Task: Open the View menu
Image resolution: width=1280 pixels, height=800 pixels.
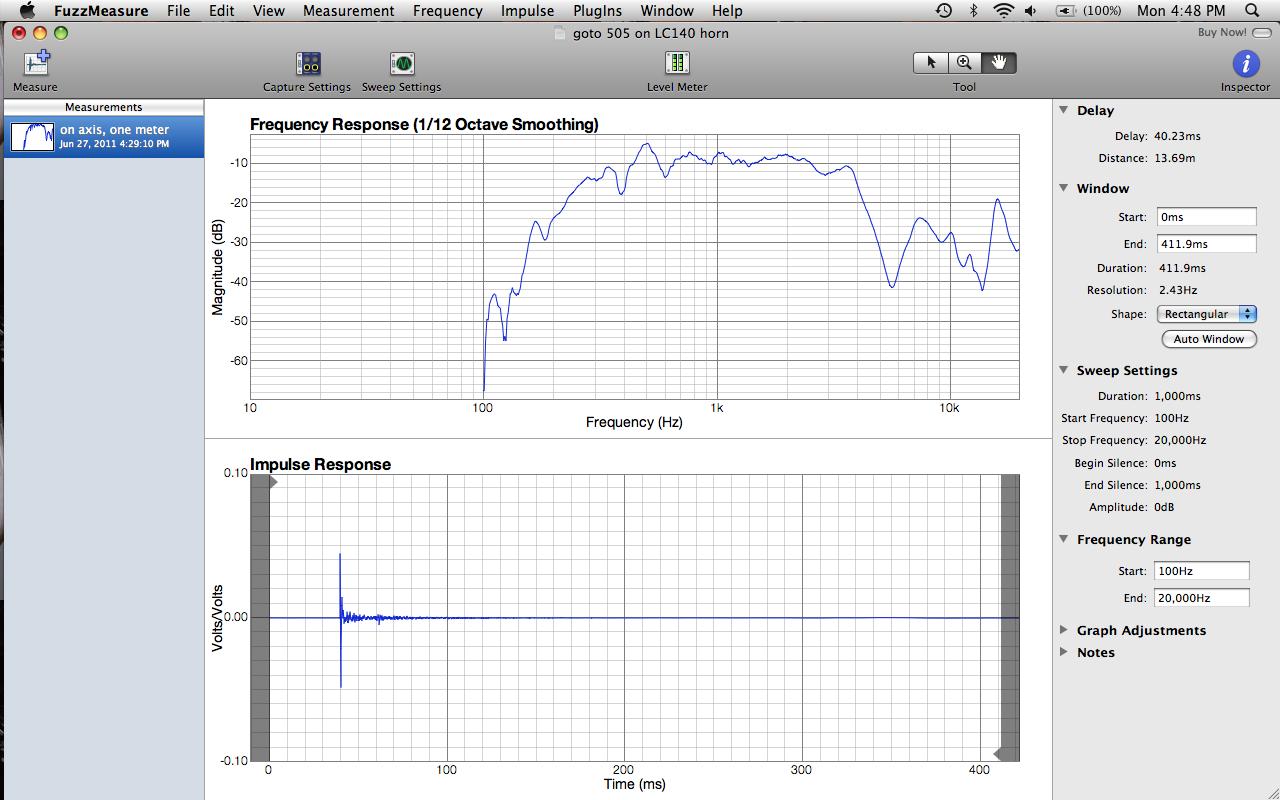Action: coord(268,10)
